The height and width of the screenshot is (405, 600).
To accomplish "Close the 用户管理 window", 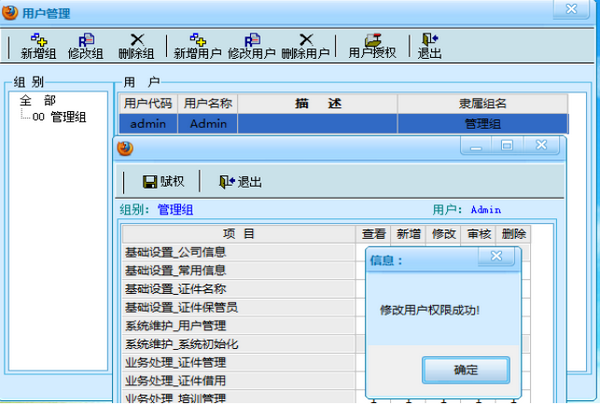I will coord(571,9).
